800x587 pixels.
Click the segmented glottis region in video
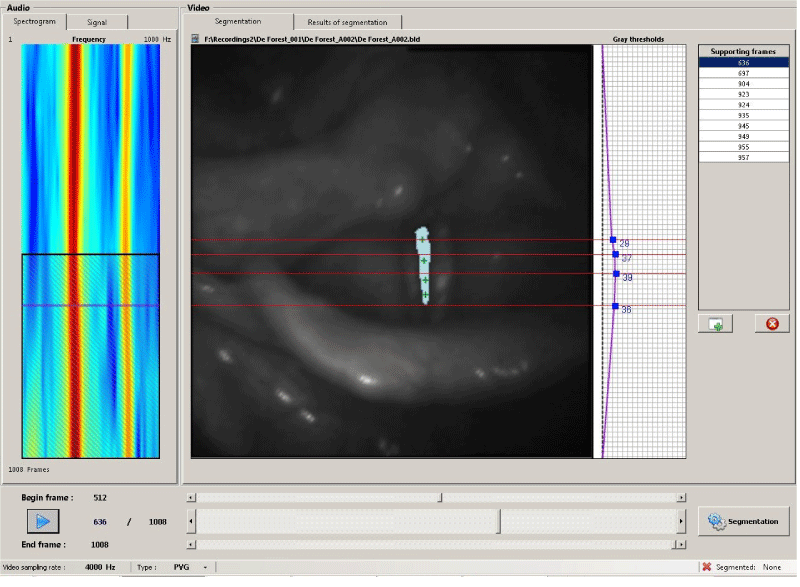(423, 265)
